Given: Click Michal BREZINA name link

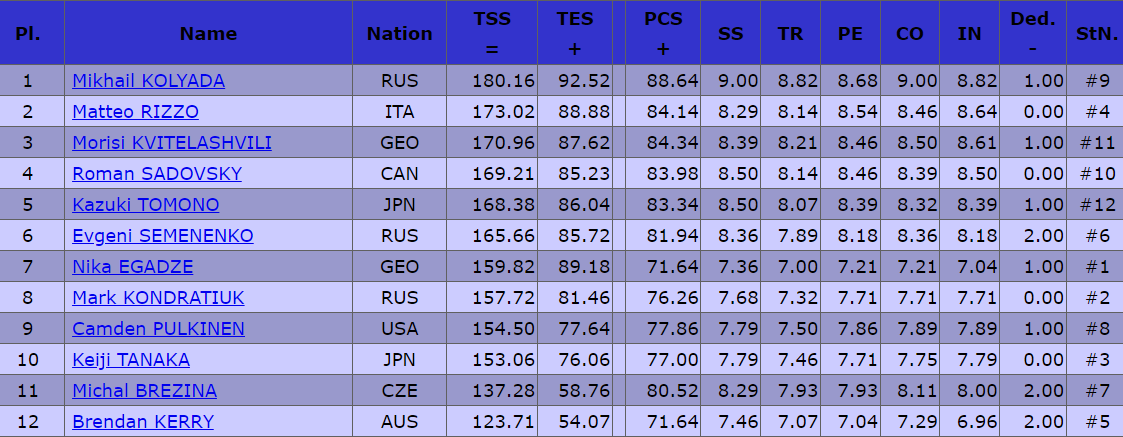Looking at the screenshot, I should 144,391.
